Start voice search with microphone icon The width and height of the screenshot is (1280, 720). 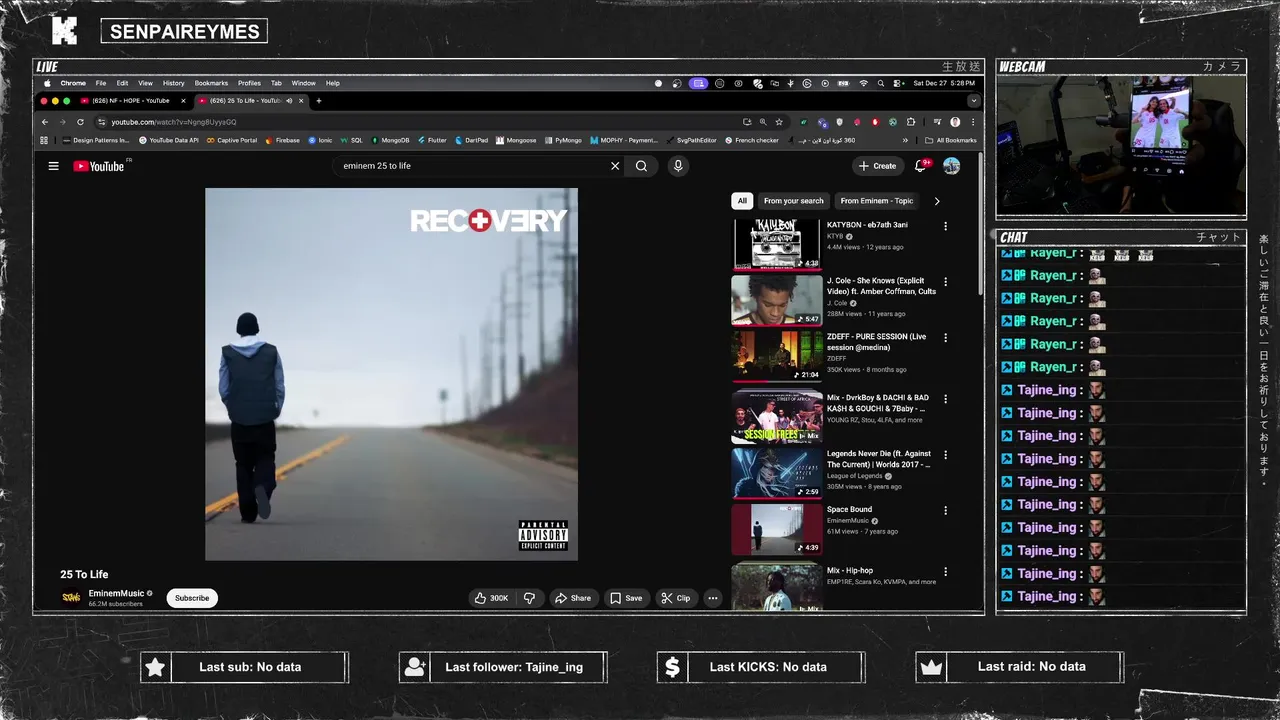click(678, 166)
